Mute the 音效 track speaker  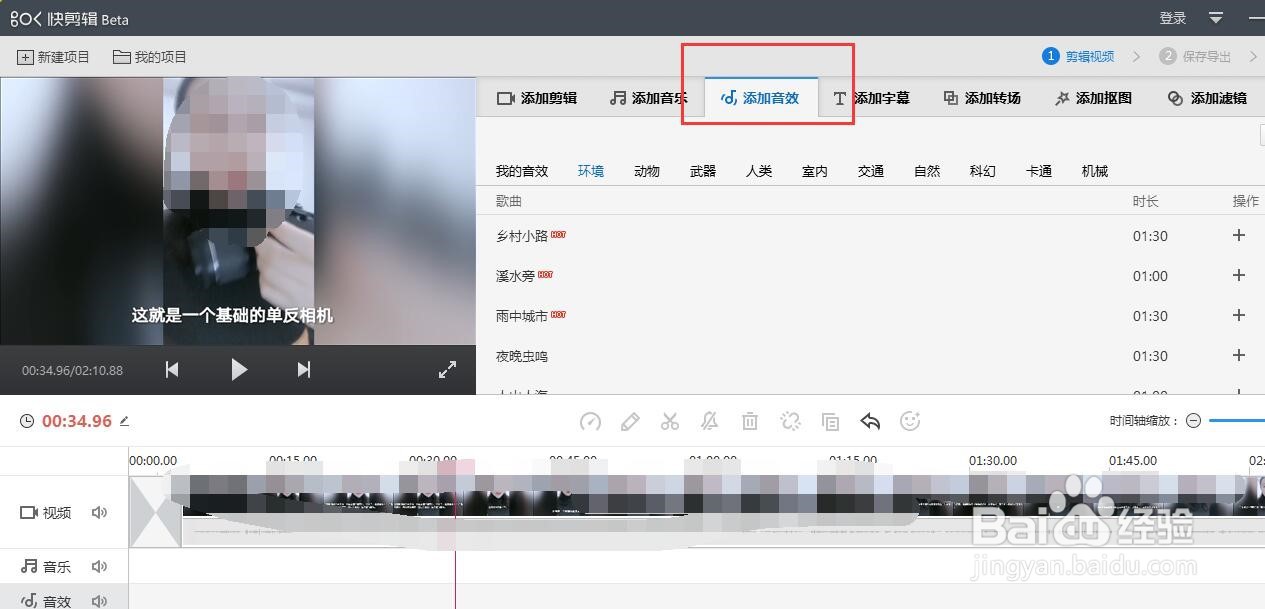point(99,601)
